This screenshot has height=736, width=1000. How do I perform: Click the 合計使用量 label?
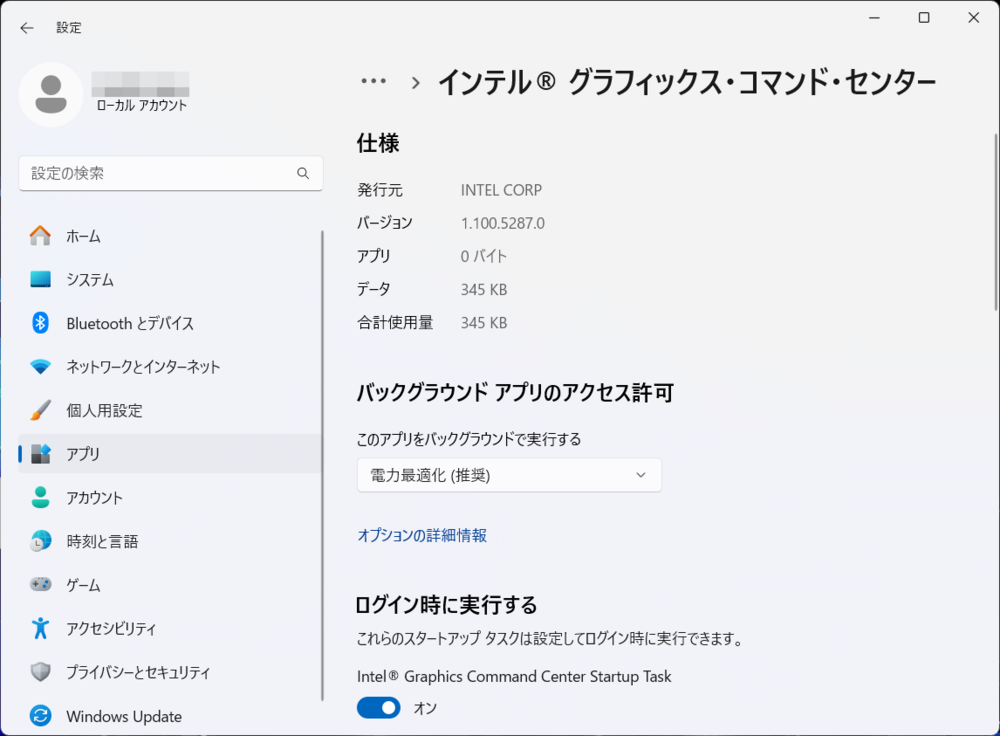[x=395, y=323]
